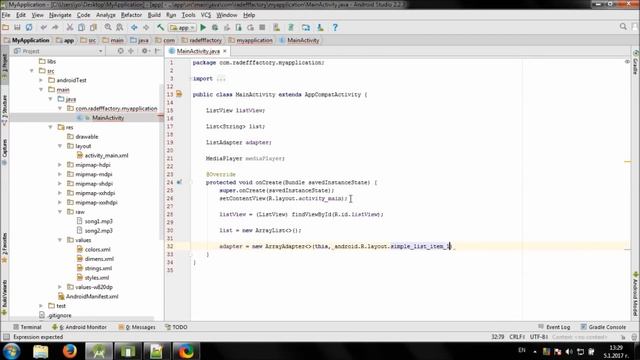Click the Synchronize toolbar icon
The height and width of the screenshot is (360, 640).
pyautogui.click(x=29, y=27)
